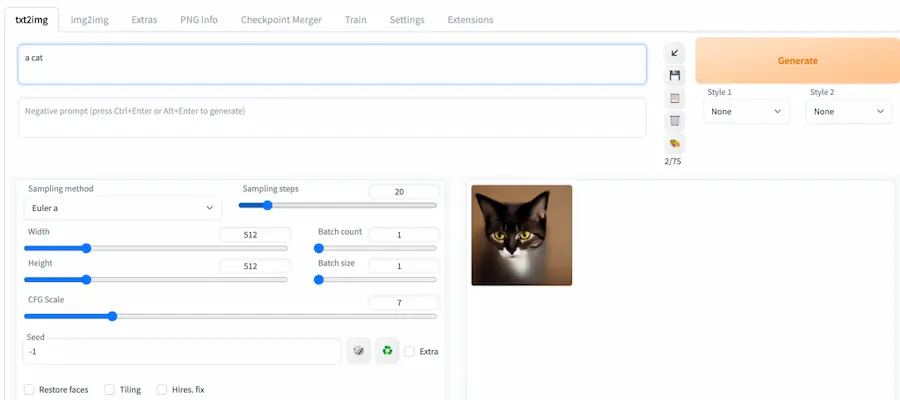Click the green recycle reuse seed icon
This screenshot has height=400, width=900.
pyautogui.click(x=387, y=351)
